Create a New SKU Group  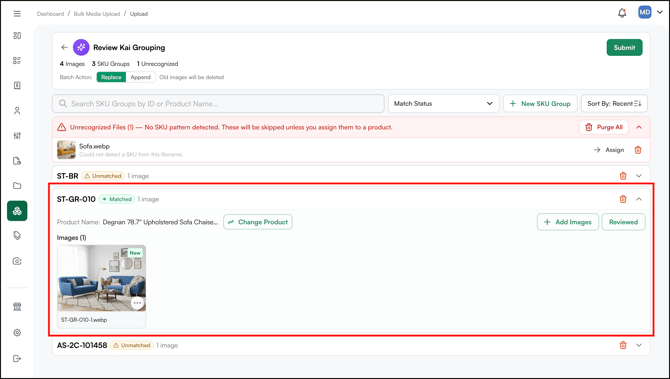point(540,103)
